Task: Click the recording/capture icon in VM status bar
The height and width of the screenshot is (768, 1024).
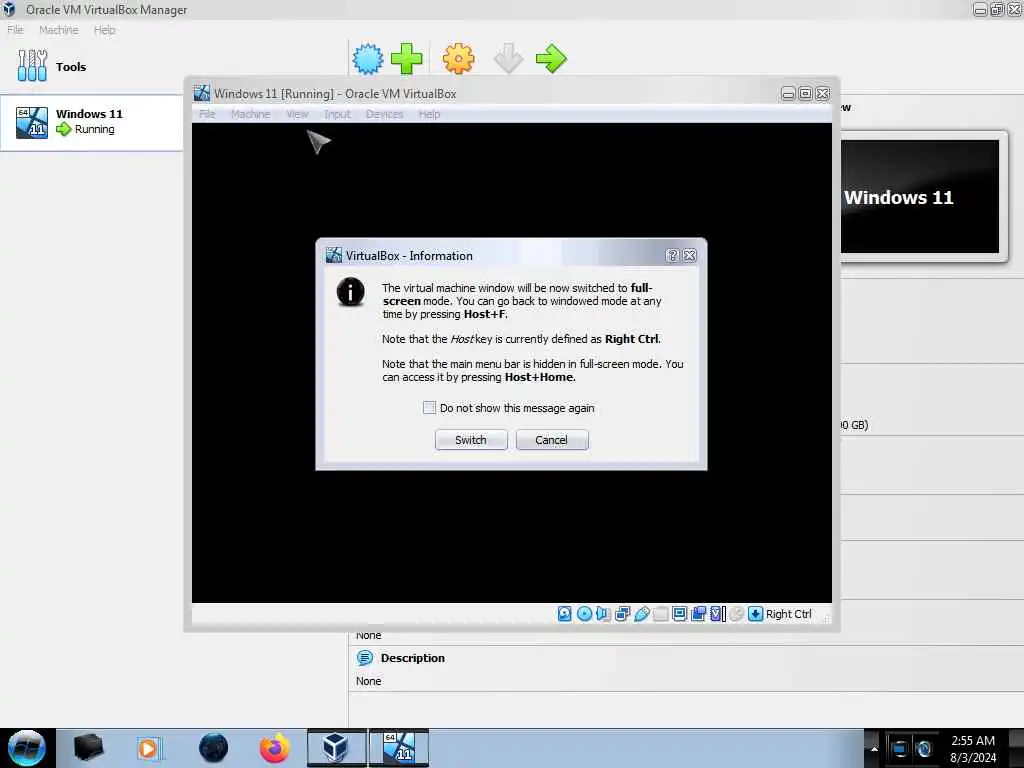Action: pos(698,614)
